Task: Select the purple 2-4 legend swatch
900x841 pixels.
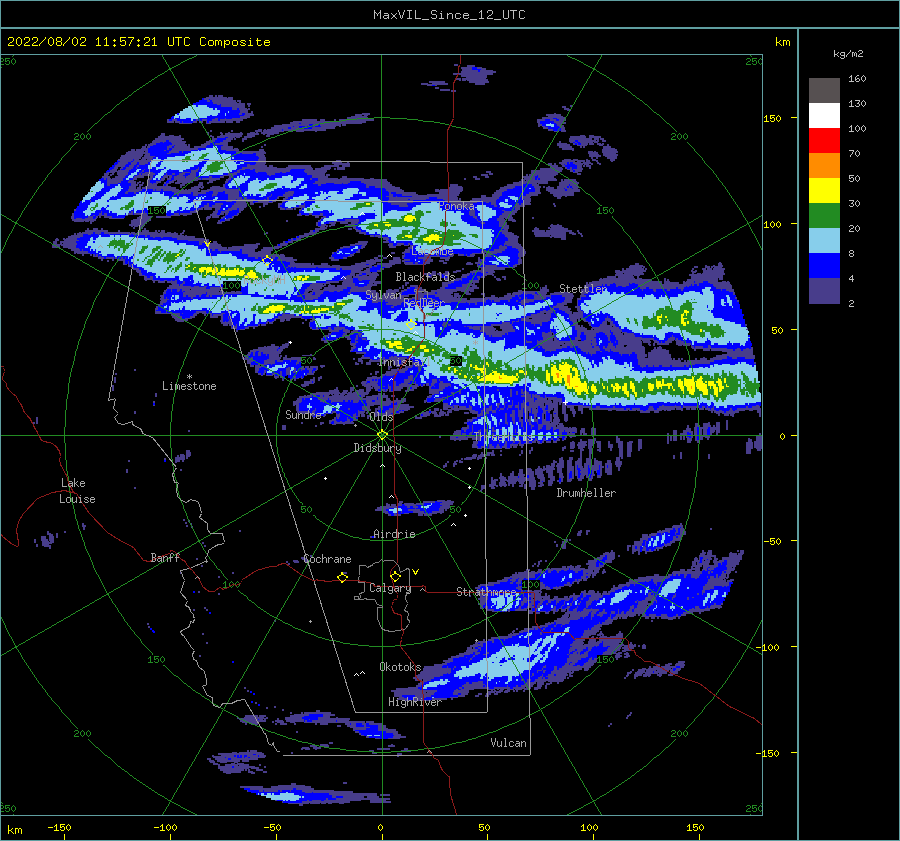Action: pyautogui.click(x=824, y=290)
